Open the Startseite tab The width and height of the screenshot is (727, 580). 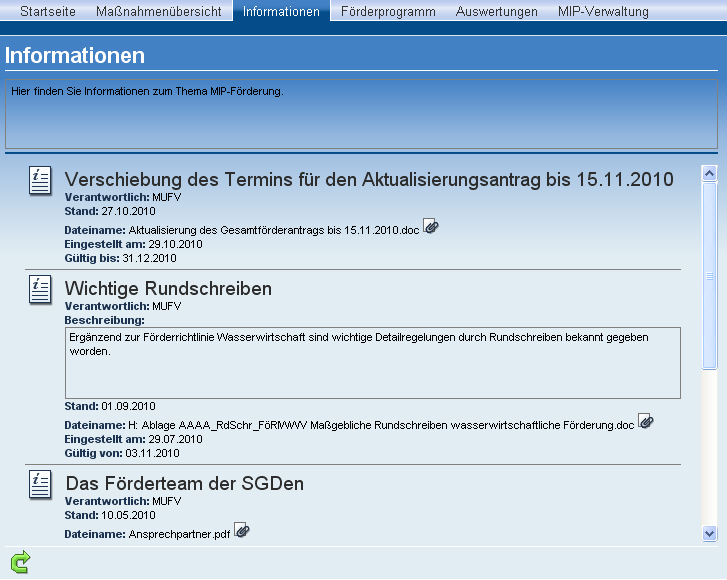click(48, 11)
